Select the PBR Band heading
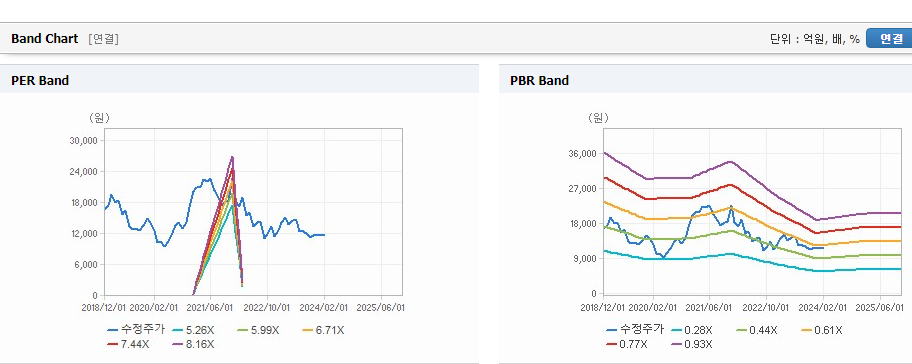Screen dimensions: 912x364 [539, 81]
